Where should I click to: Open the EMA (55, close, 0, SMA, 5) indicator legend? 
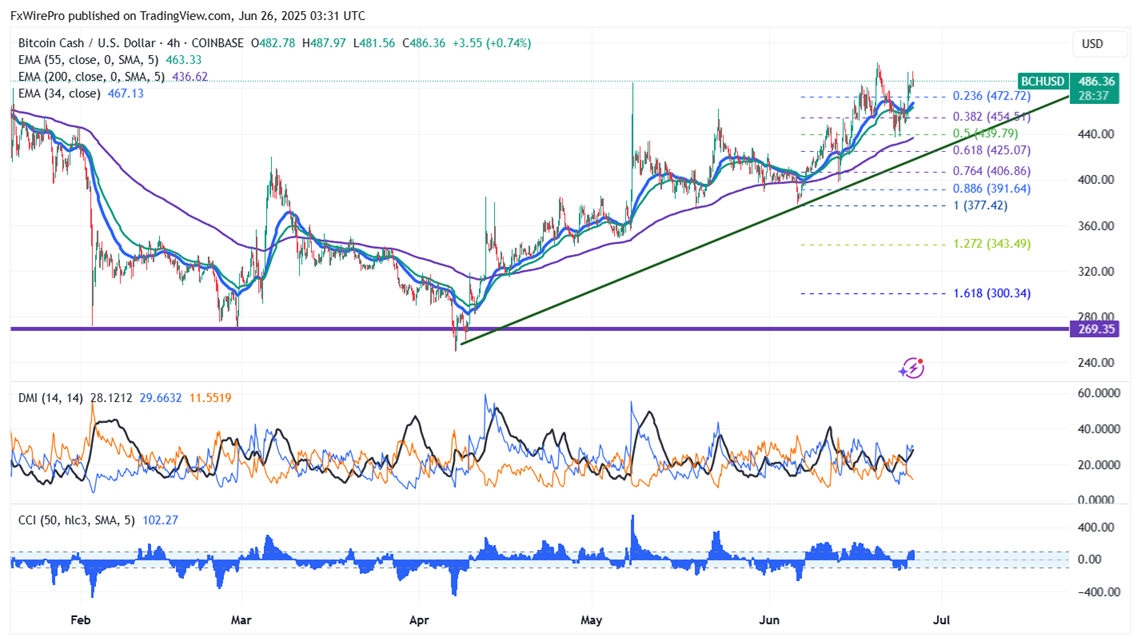tap(91, 60)
